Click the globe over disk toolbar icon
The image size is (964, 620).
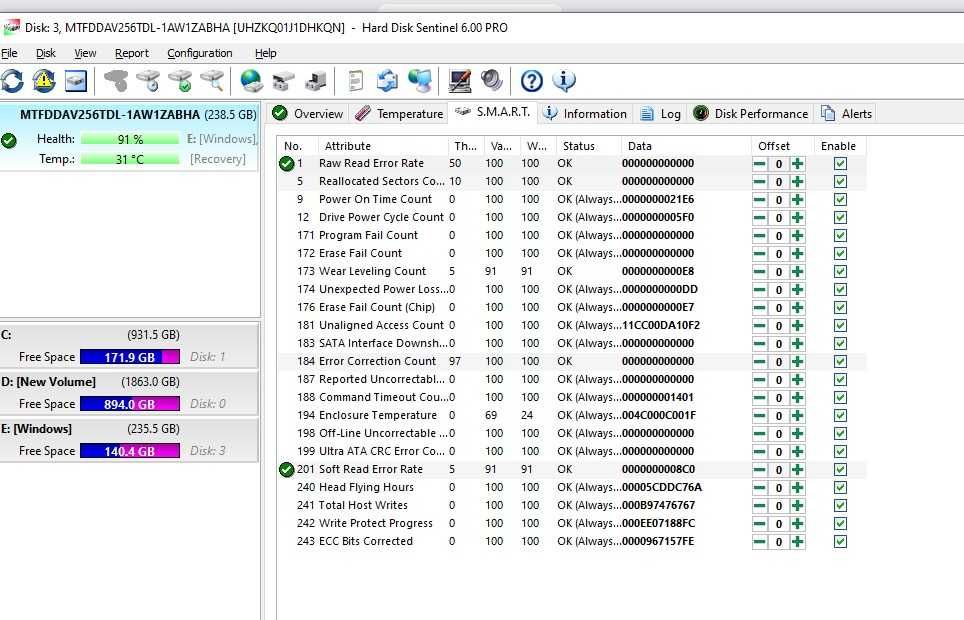tap(251, 81)
